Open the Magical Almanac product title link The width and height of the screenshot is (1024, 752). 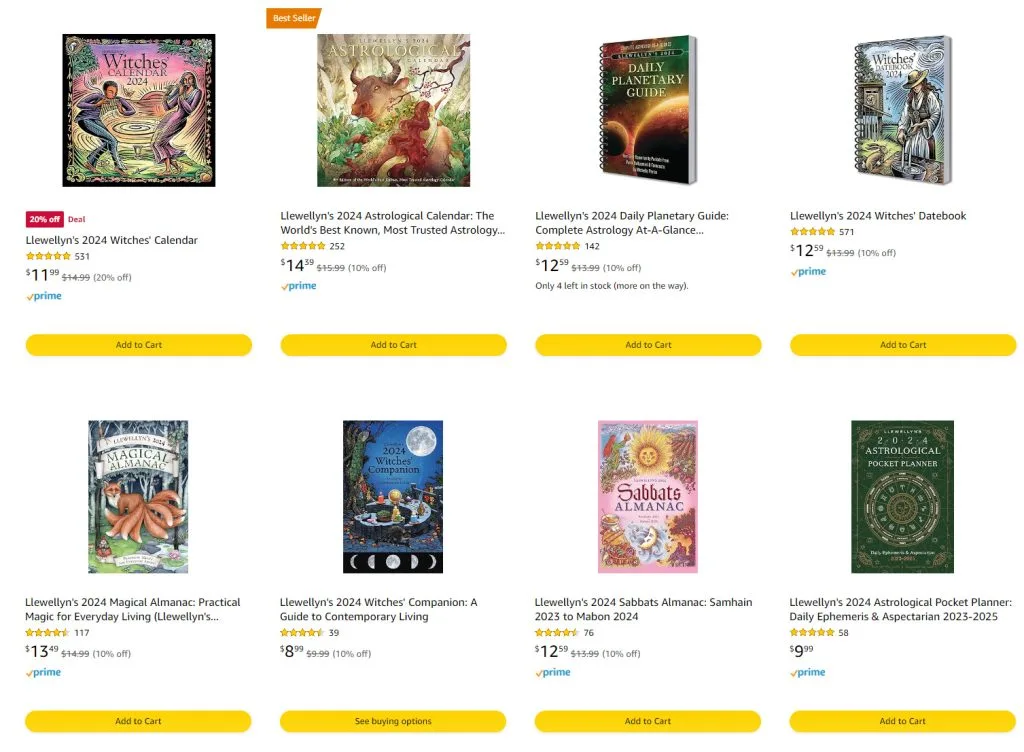[133, 609]
